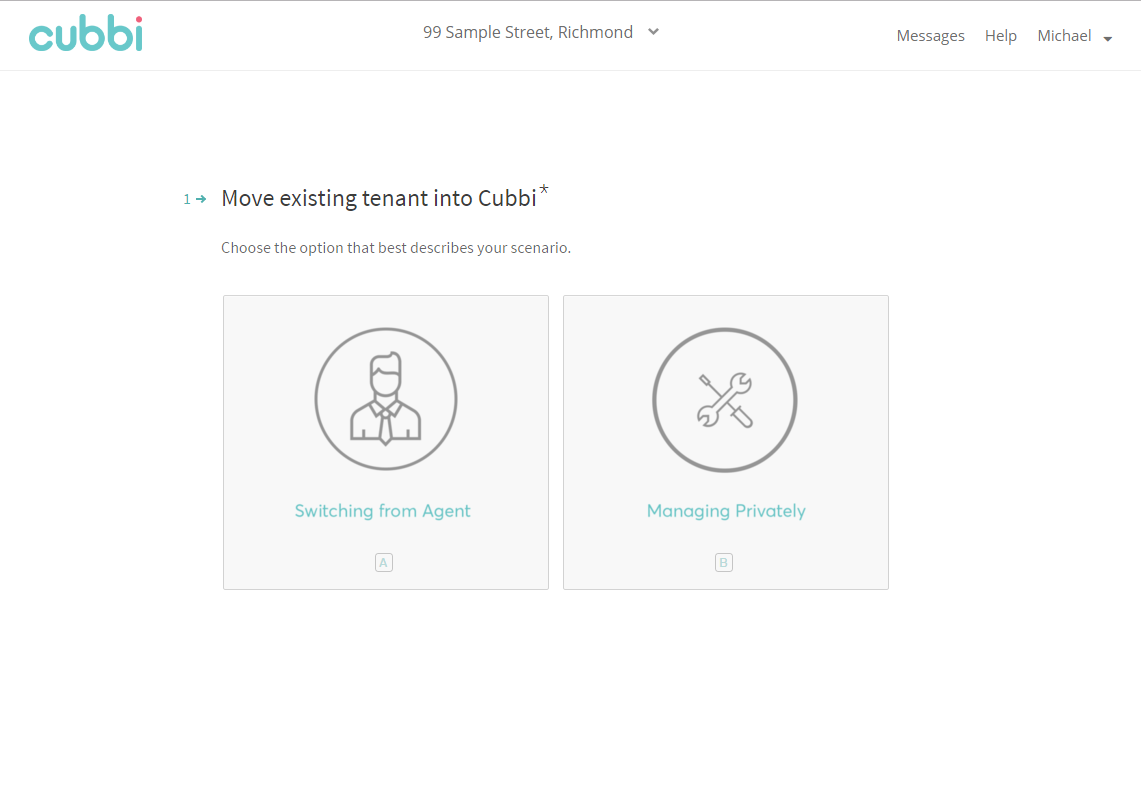1141x803 pixels.
Task: Click the B key badge
Action: point(724,563)
